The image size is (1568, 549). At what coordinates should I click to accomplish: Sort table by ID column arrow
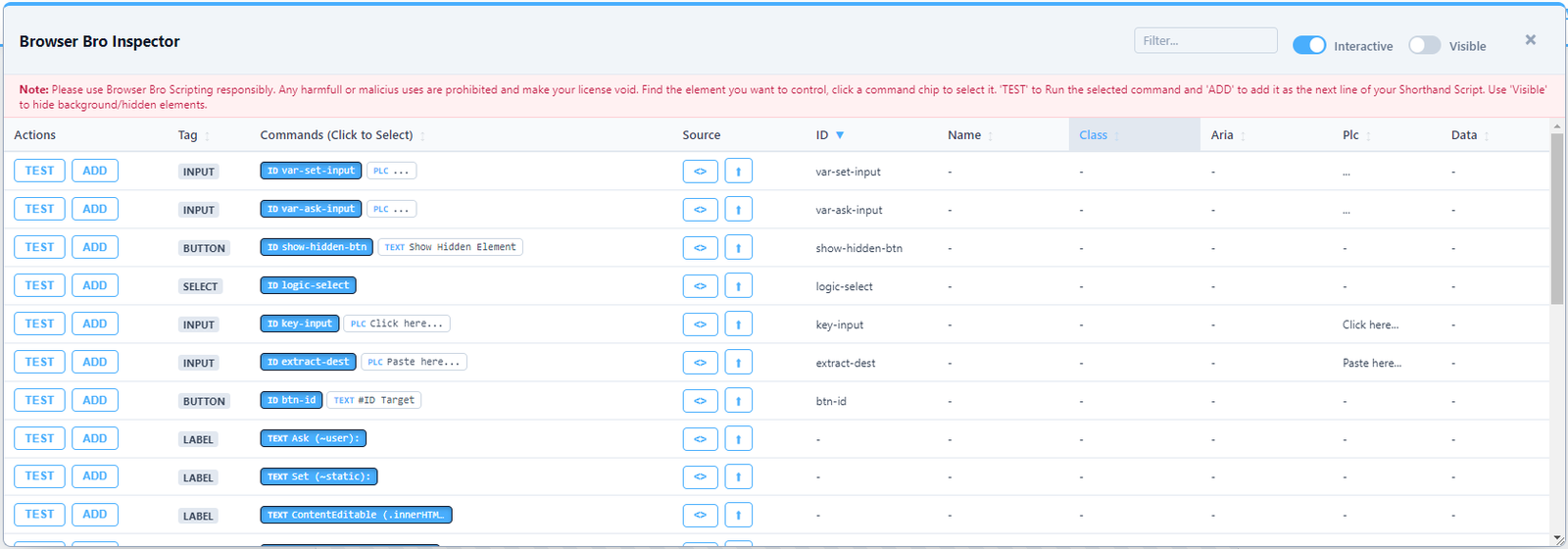click(840, 135)
